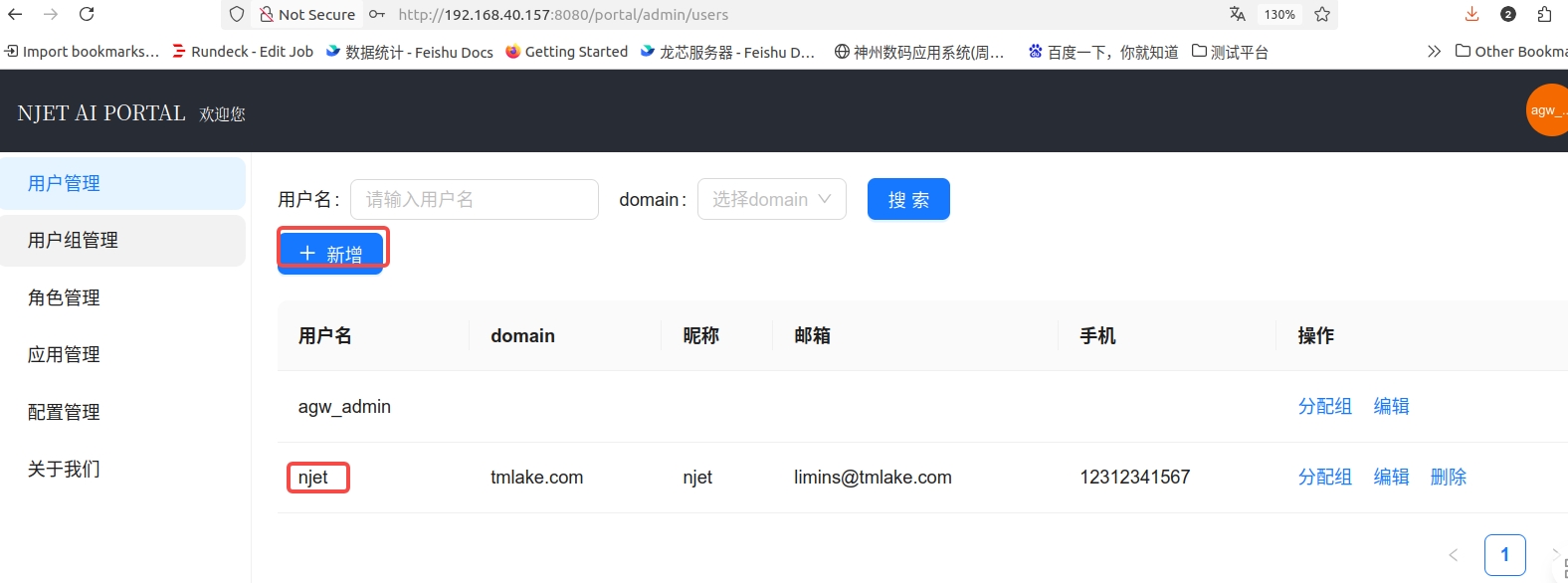Image resolution: width=1568 pixels, height=583 pixels.
Task: Click the browser back arrow
Action: pos(15,14)
